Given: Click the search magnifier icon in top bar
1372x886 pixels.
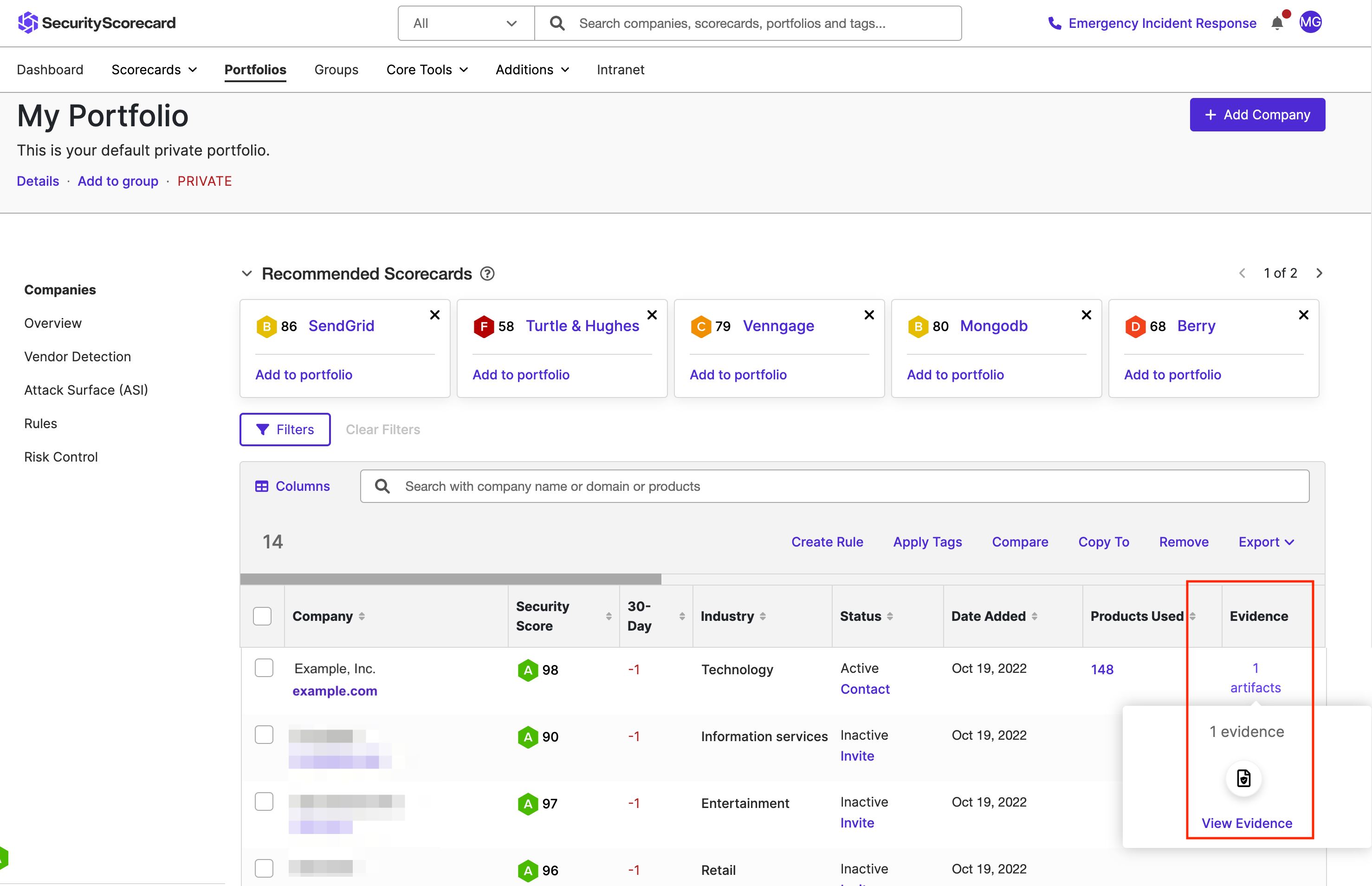Looking at the screenshot, I should [x=557, y=23].
